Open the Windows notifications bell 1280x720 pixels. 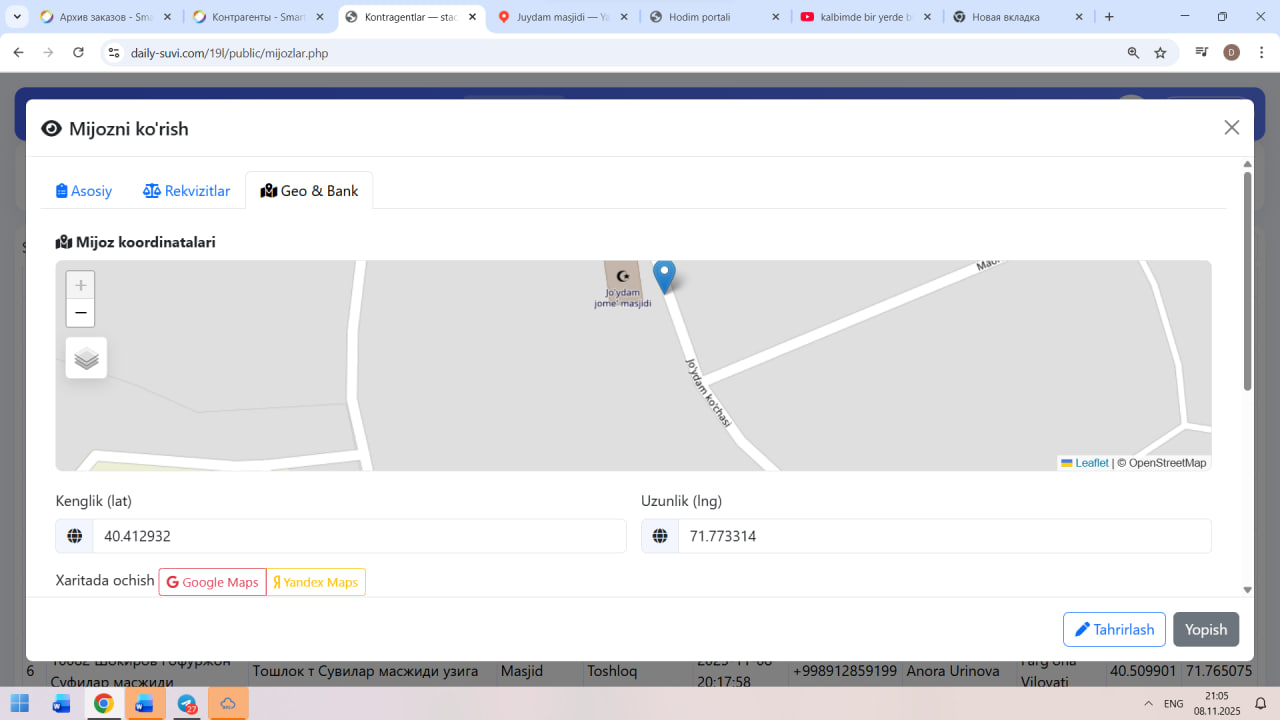[x=1261, y=703]
